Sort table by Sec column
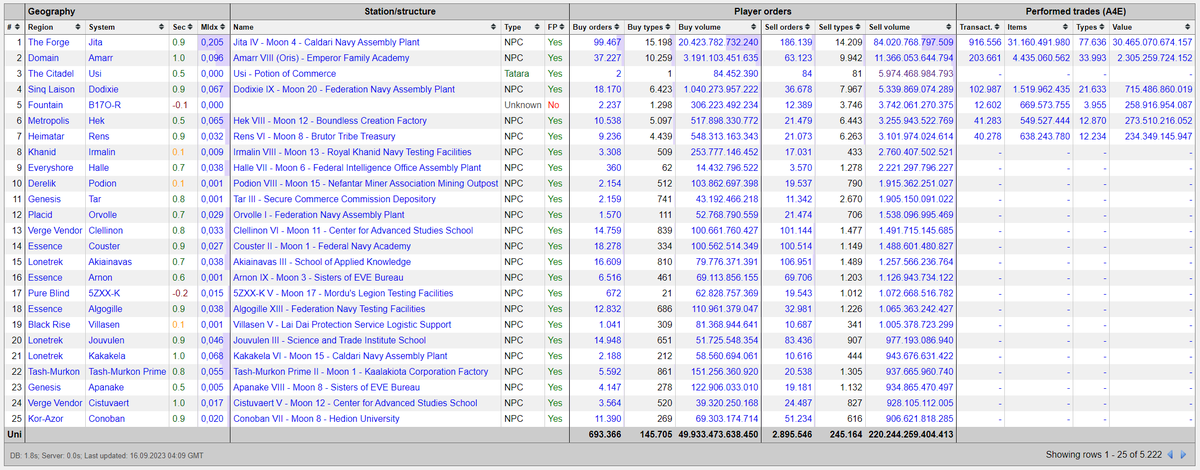This screenshot has width=1200, height=470. pyautogui.click(x=181, y=26)
